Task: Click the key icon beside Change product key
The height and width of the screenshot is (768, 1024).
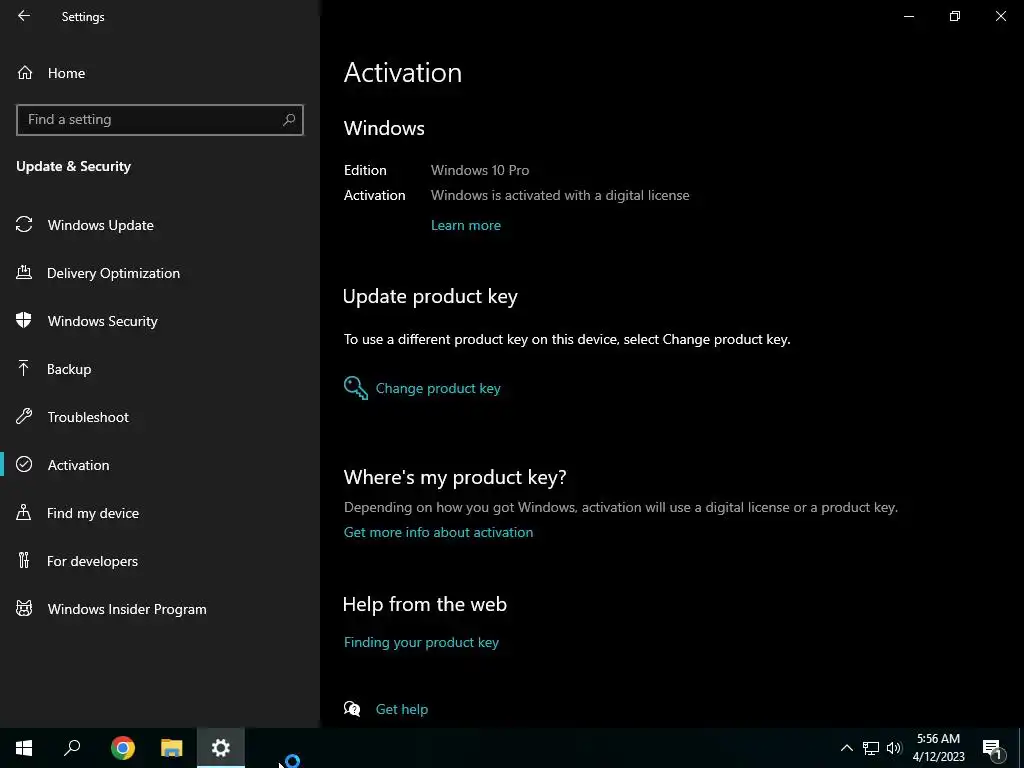Action: (355, 388)
